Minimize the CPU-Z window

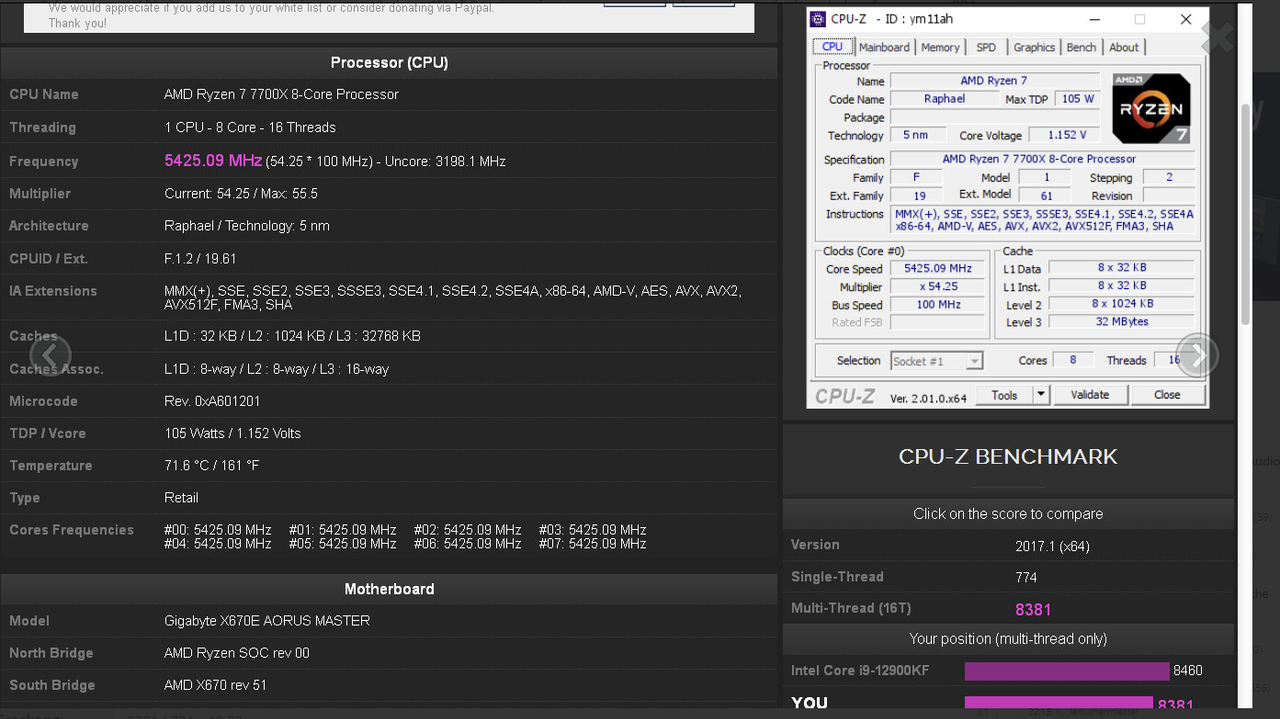click(1094, 19)
